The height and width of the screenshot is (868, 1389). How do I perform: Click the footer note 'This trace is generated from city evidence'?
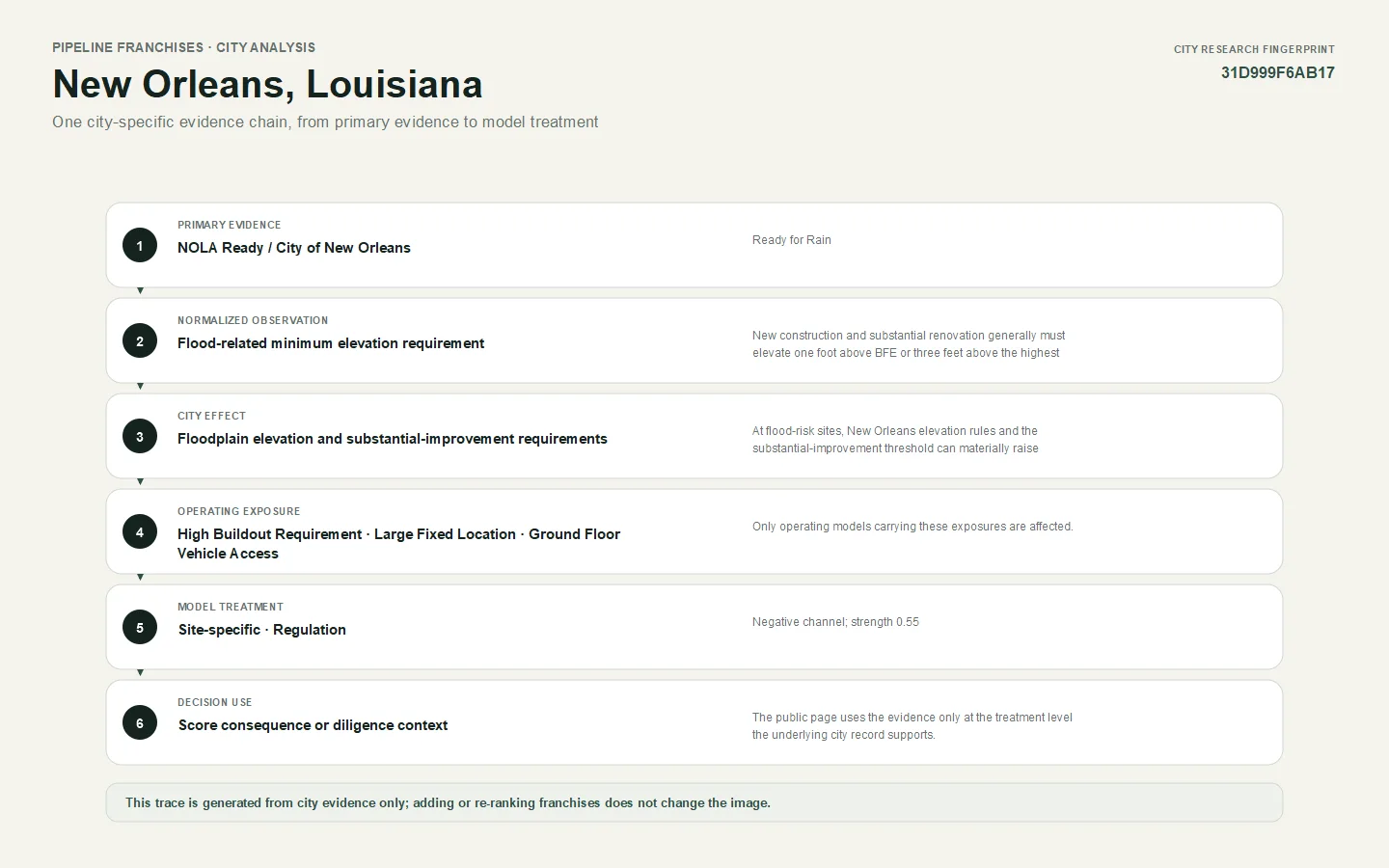(448, 802)
